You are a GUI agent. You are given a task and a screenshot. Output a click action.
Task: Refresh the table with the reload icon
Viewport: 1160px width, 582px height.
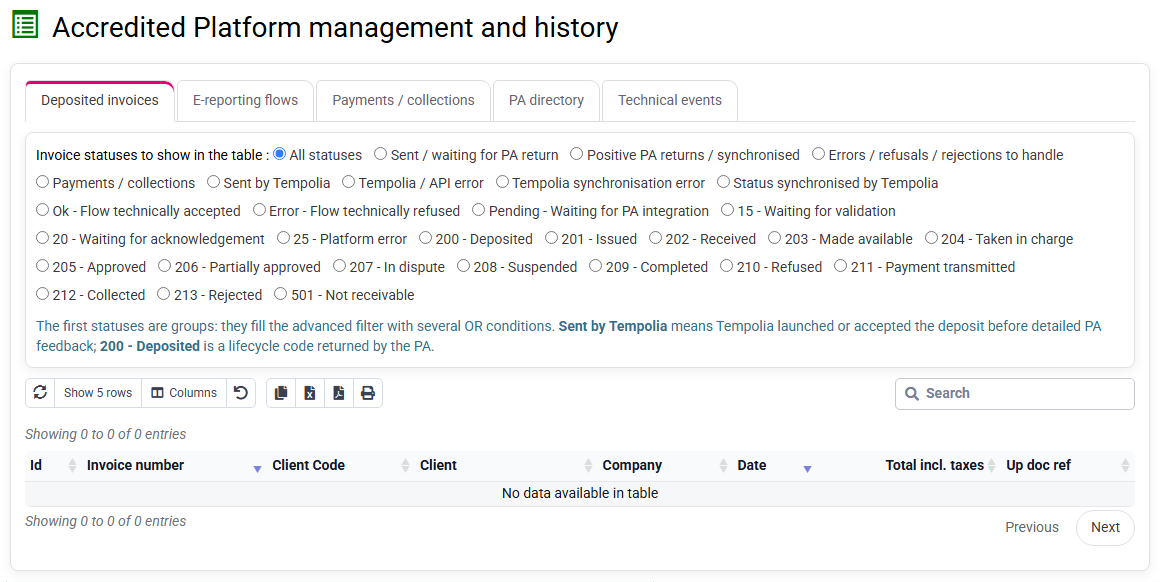click(40, 393)
